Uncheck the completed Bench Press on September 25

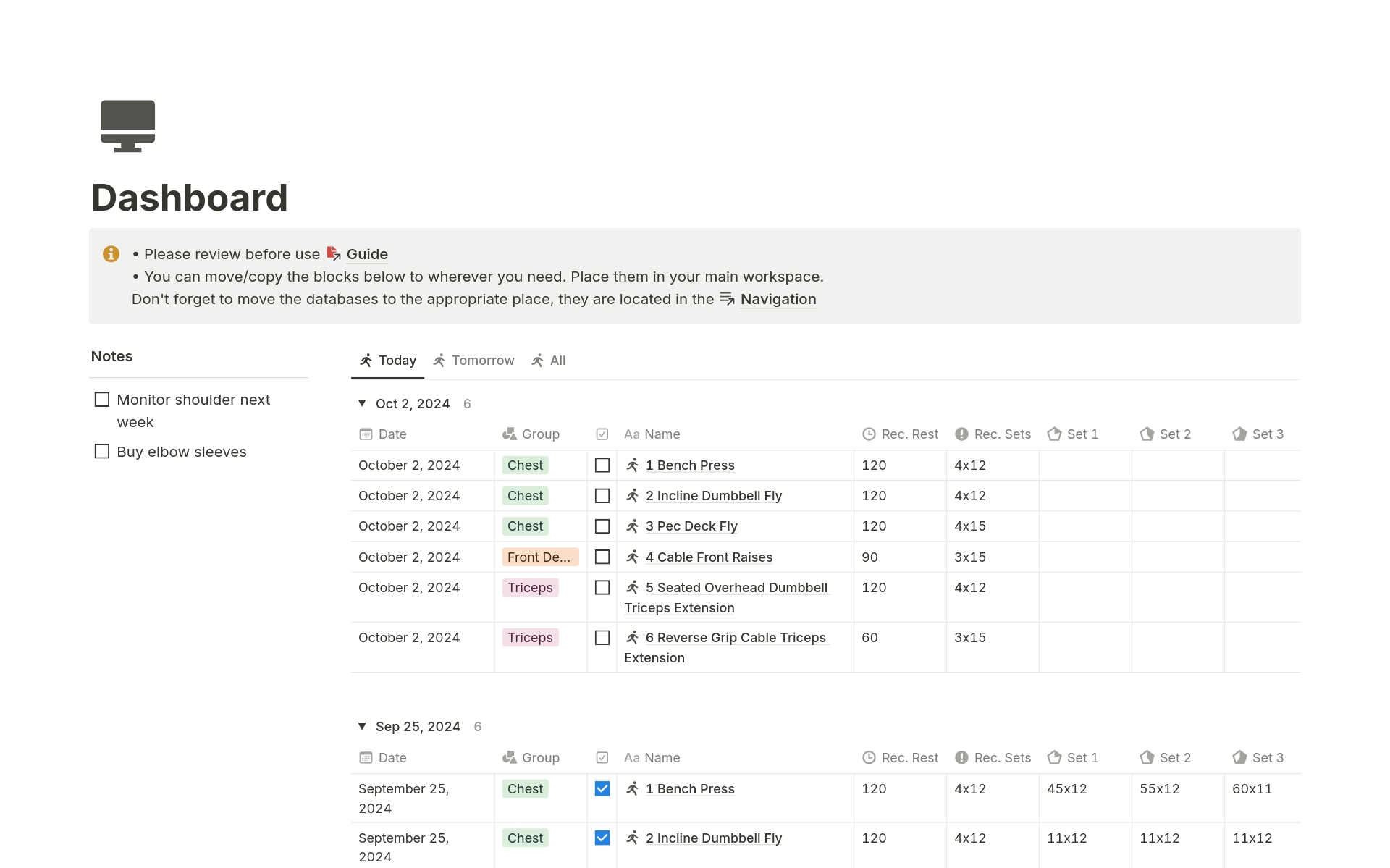pos(602,788)
